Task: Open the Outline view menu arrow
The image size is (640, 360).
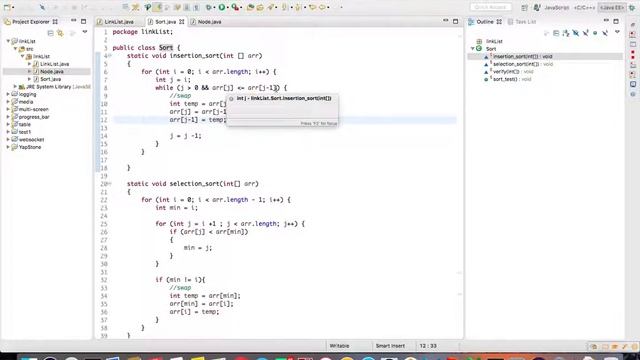Action: pyautogui.click(x=617, y=32)
